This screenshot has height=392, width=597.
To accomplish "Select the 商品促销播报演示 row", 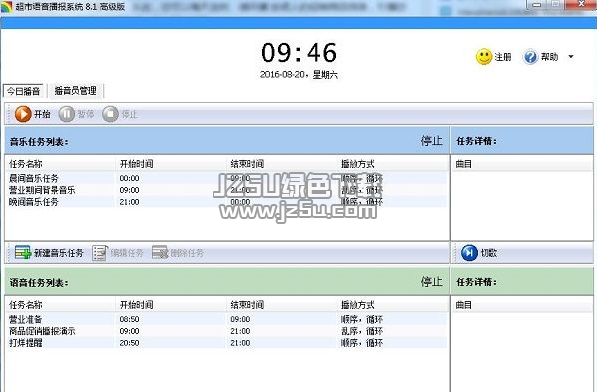I will (x=226, y=331).
